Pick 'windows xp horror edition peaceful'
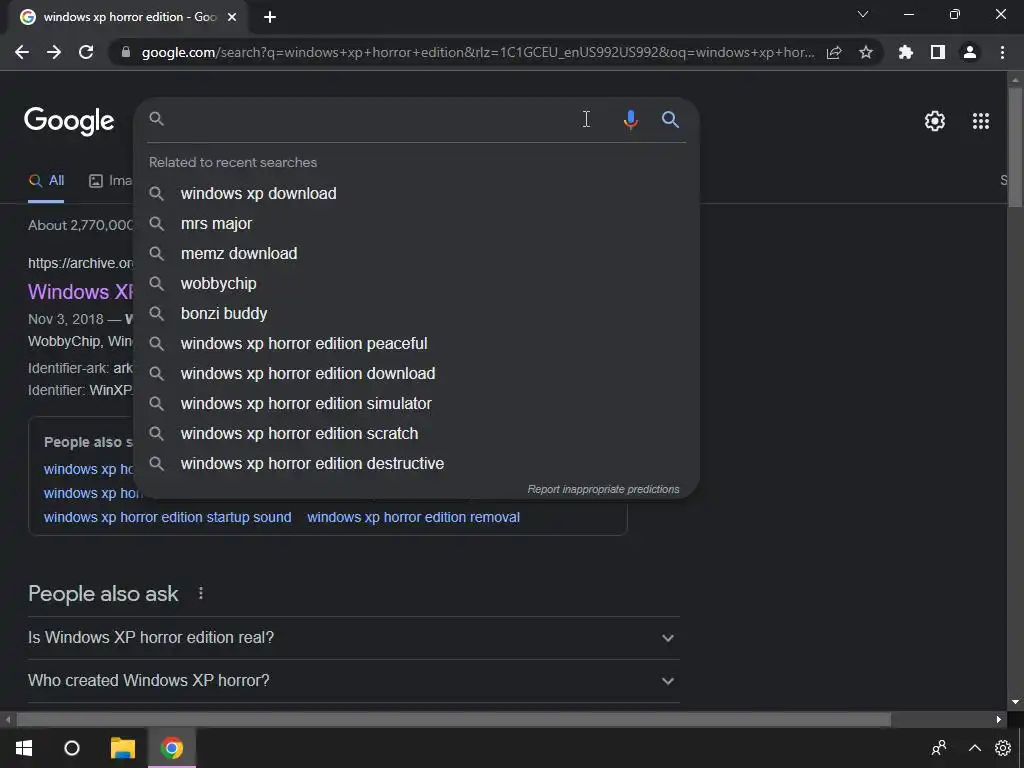 point(416,344)
